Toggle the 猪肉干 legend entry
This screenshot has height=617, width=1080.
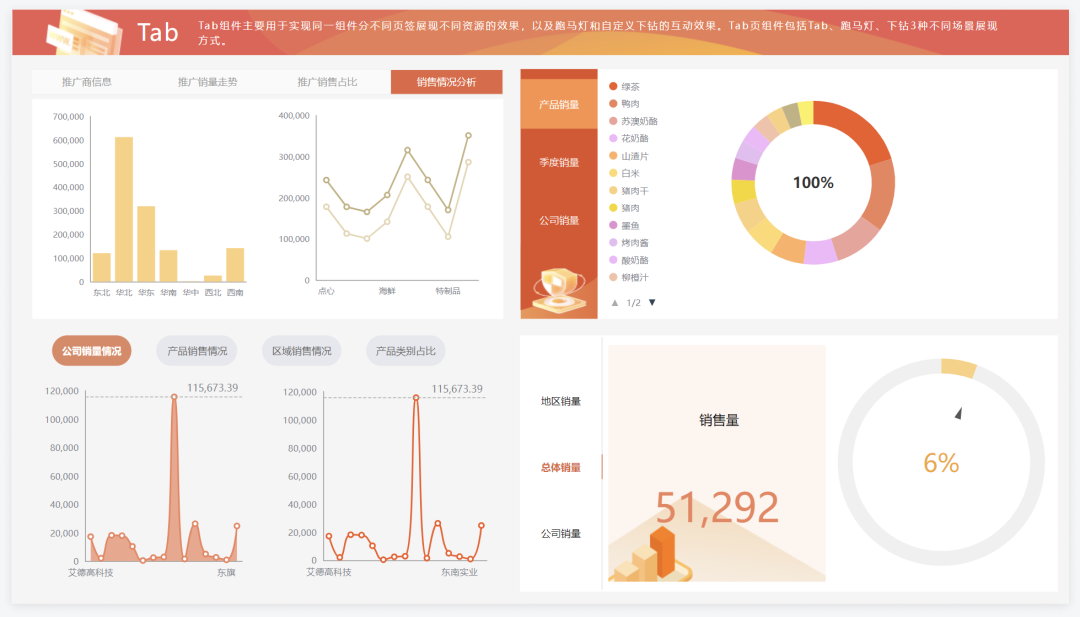(629, 191)
